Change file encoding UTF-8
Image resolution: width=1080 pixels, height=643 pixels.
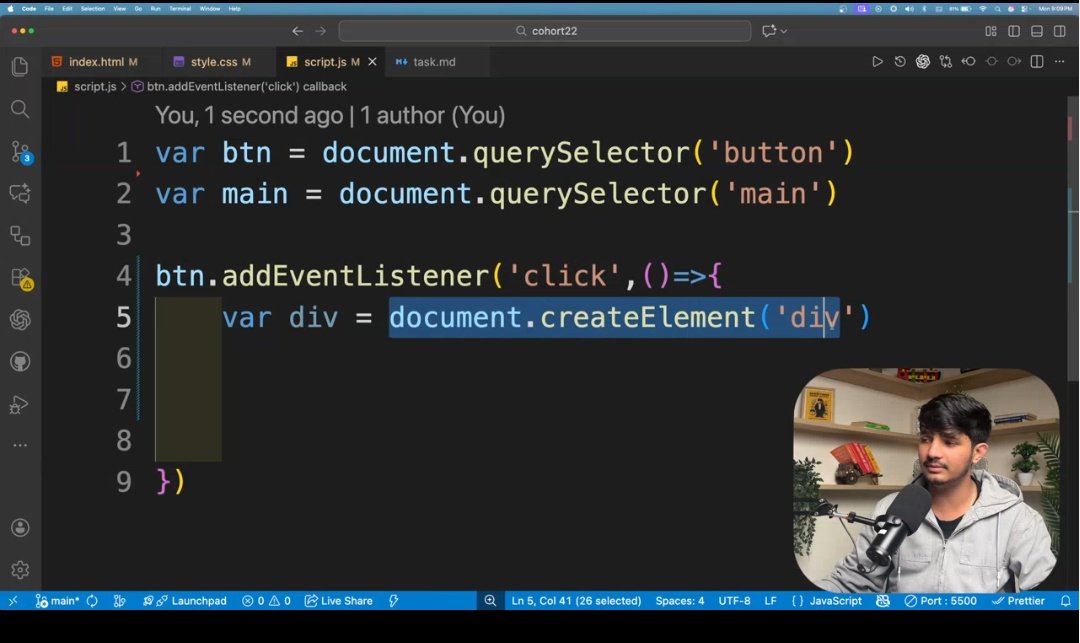734,600
